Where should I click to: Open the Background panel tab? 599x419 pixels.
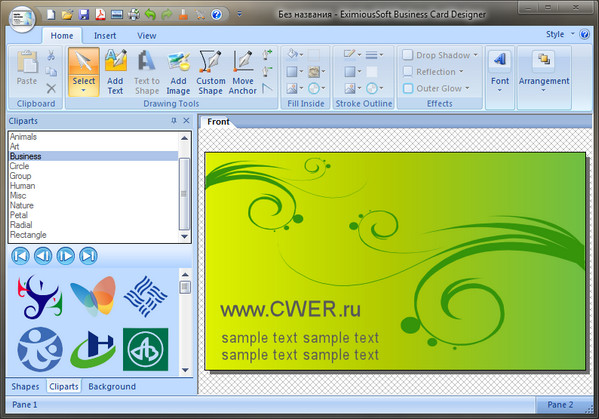[x=112, y=387]
